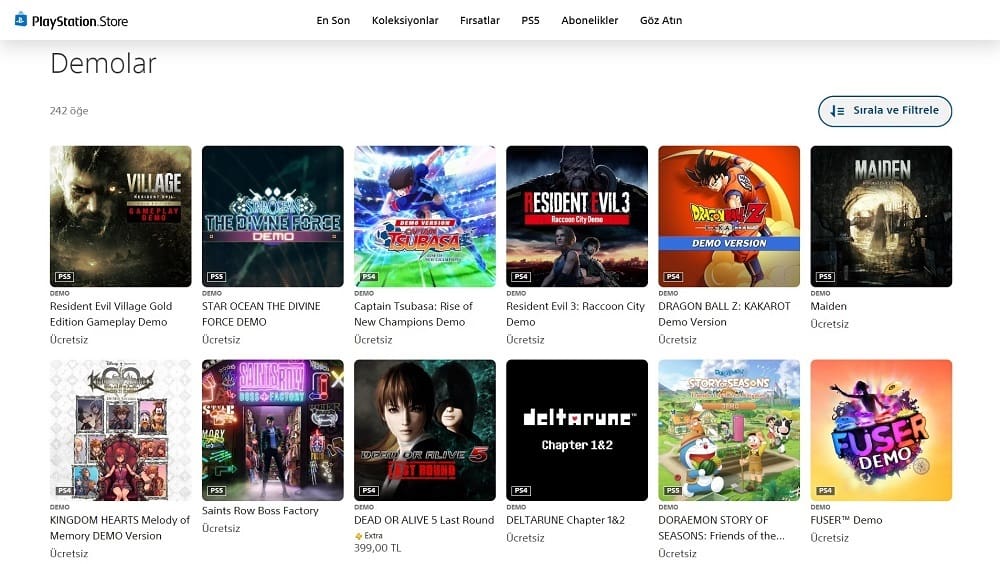Click Ücretsiz under the Maiden title

coord(829,324)
